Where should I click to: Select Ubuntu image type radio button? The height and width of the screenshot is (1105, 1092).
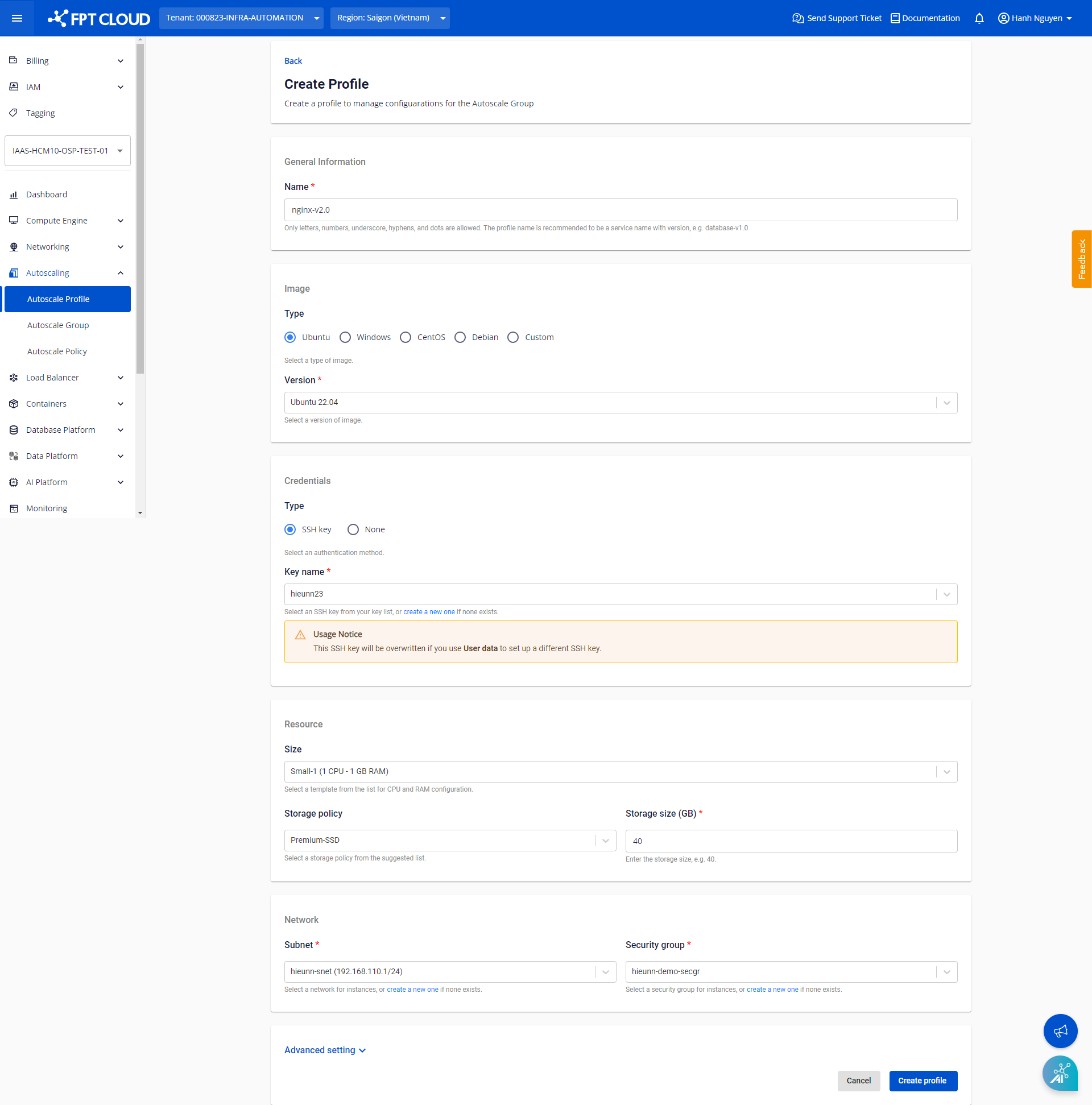(291, 337)
